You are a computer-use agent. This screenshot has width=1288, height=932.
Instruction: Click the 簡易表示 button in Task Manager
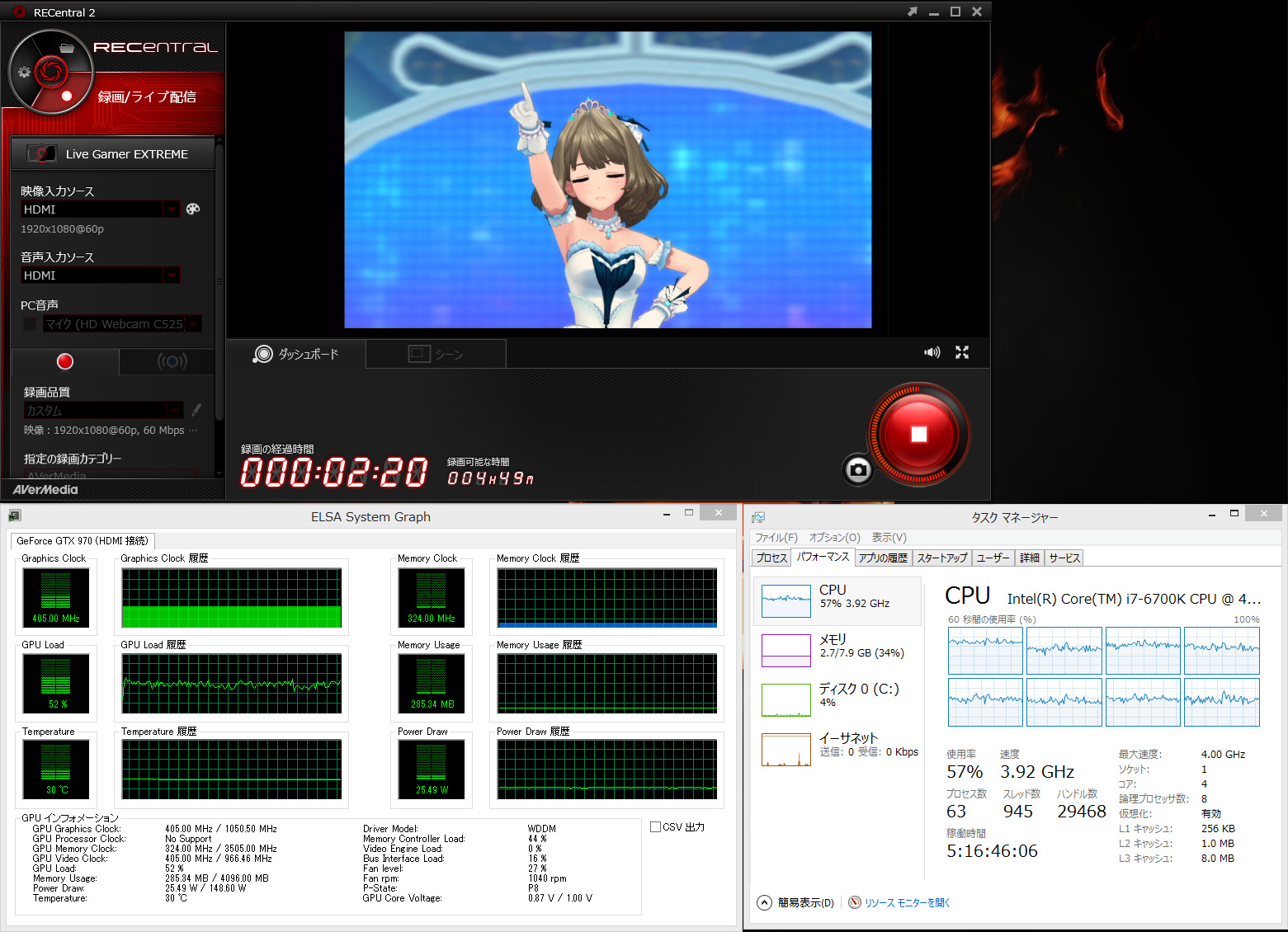796,903
